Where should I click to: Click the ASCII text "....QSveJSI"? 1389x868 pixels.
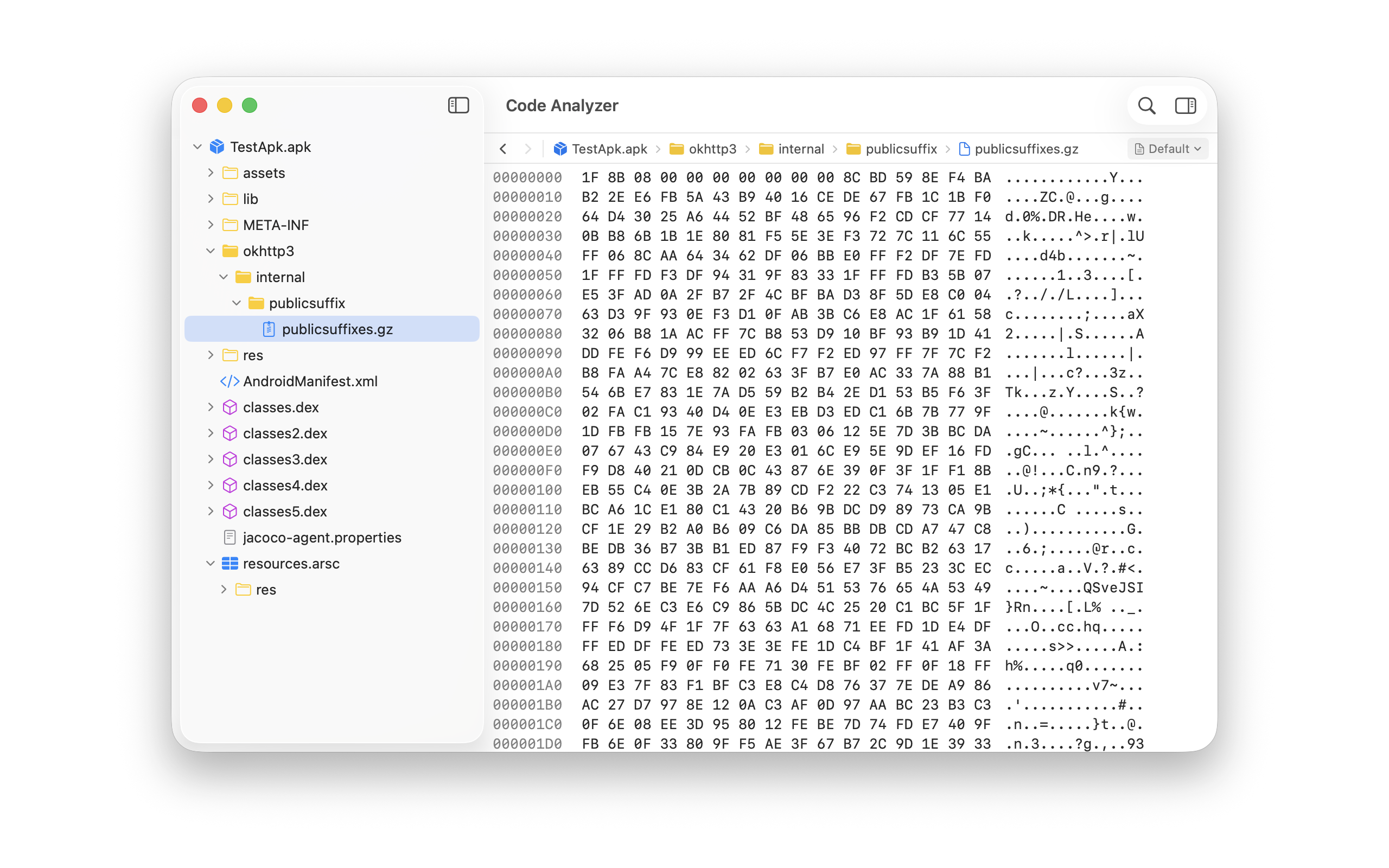(x=1074, y=588)
